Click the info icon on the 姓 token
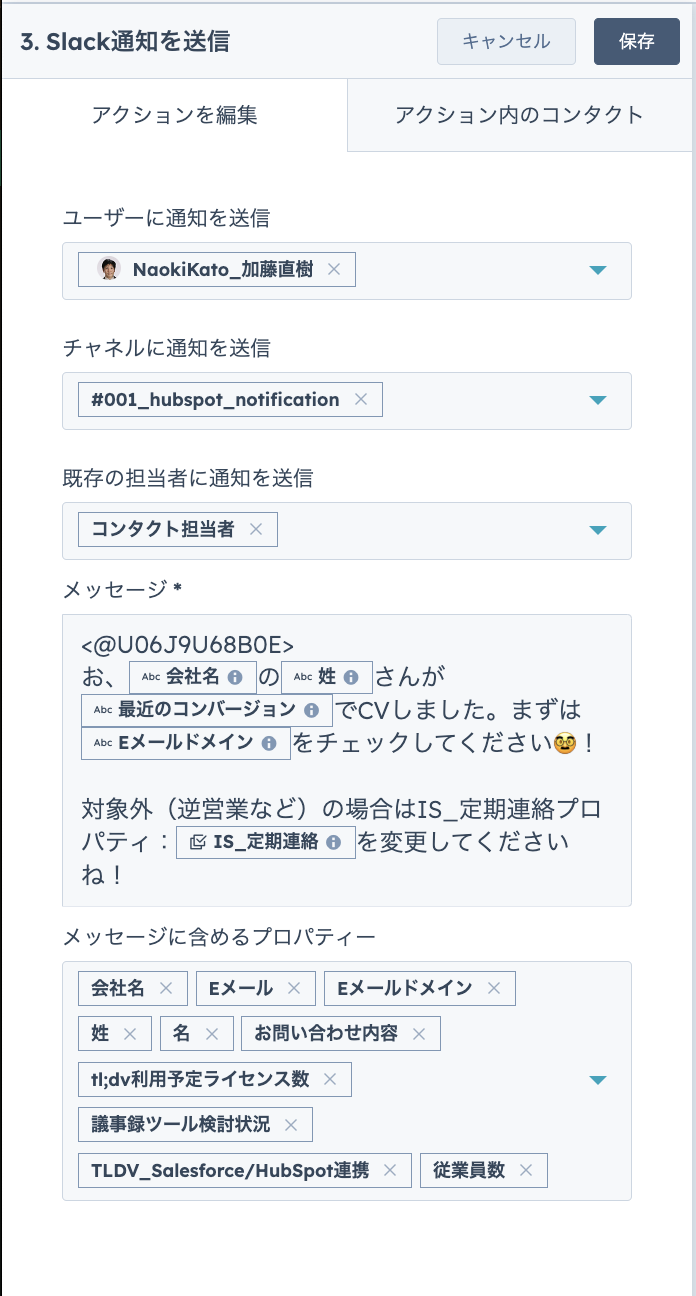This screenshot has width=696, height=1296. point(351,676)
